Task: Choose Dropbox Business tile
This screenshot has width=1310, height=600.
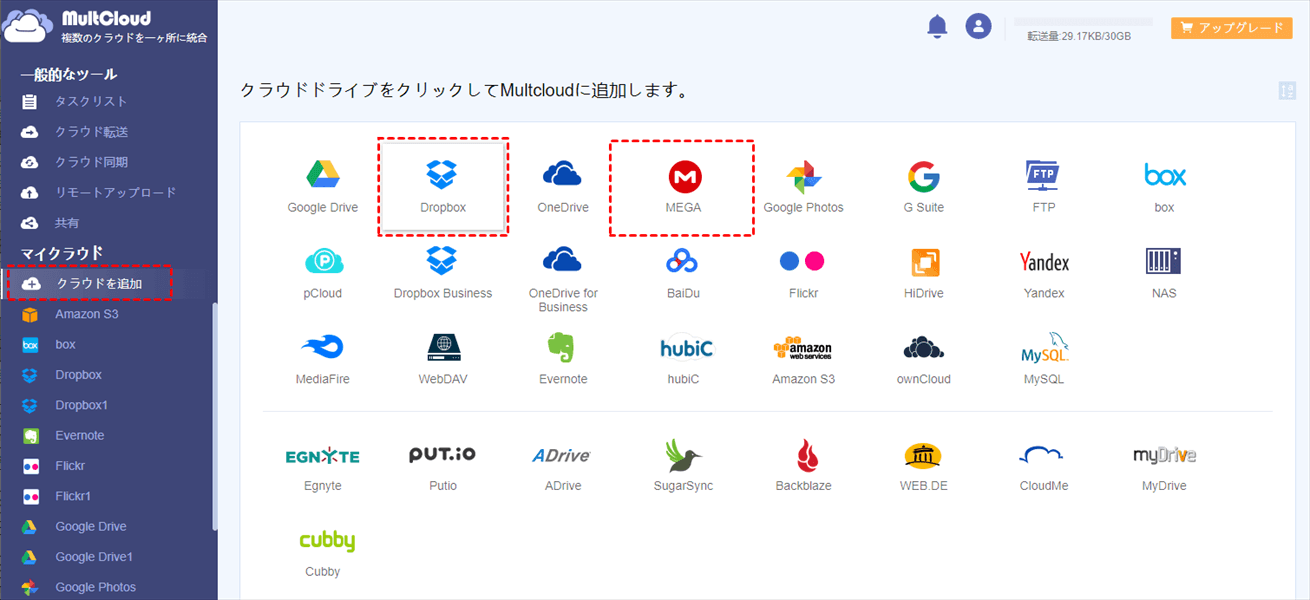Action: 443,273
